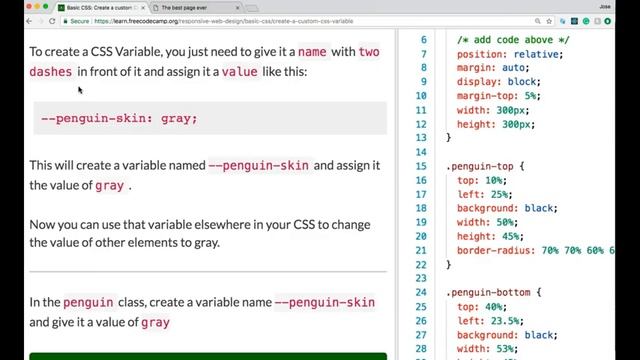Click the green button below the instructions
640x360 pixels.
208,356
